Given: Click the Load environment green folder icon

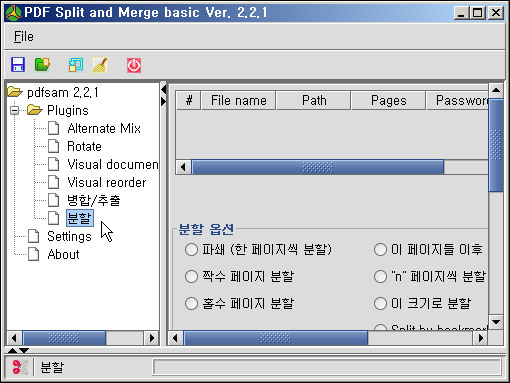Looking at the screenshot, I should [x=42, y=65].
